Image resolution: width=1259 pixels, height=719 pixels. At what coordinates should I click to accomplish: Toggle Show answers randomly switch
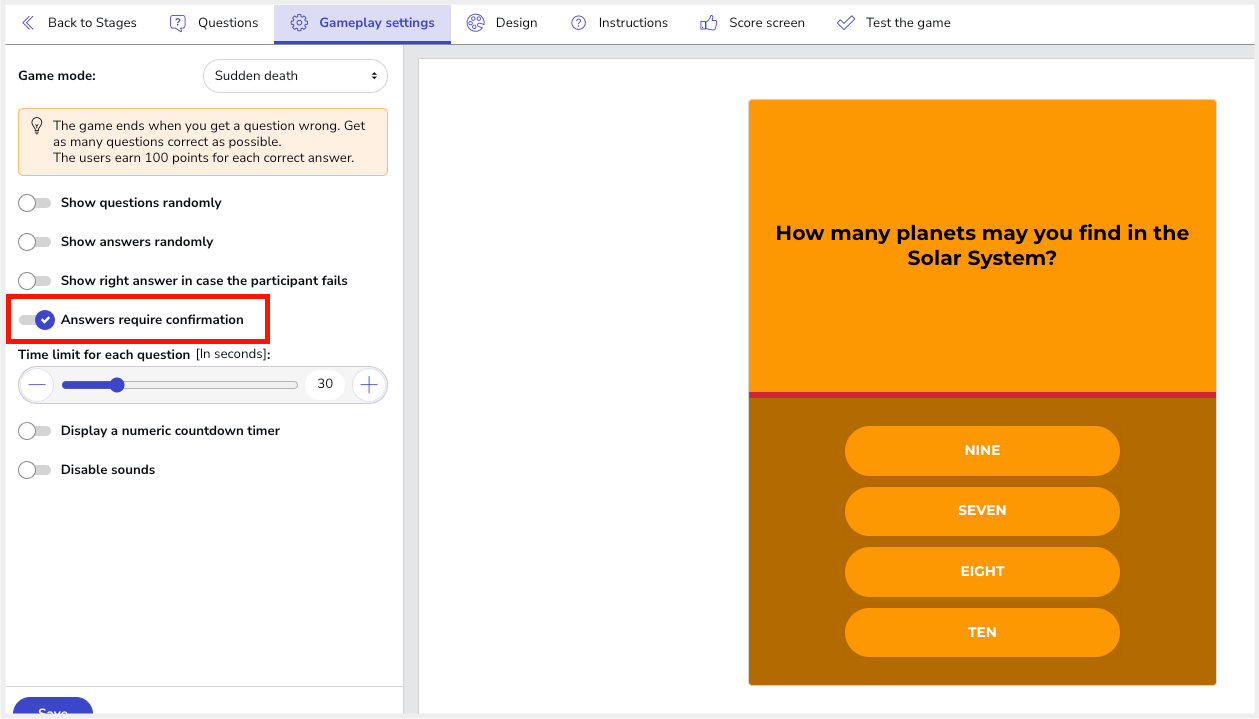pos(35,242)
